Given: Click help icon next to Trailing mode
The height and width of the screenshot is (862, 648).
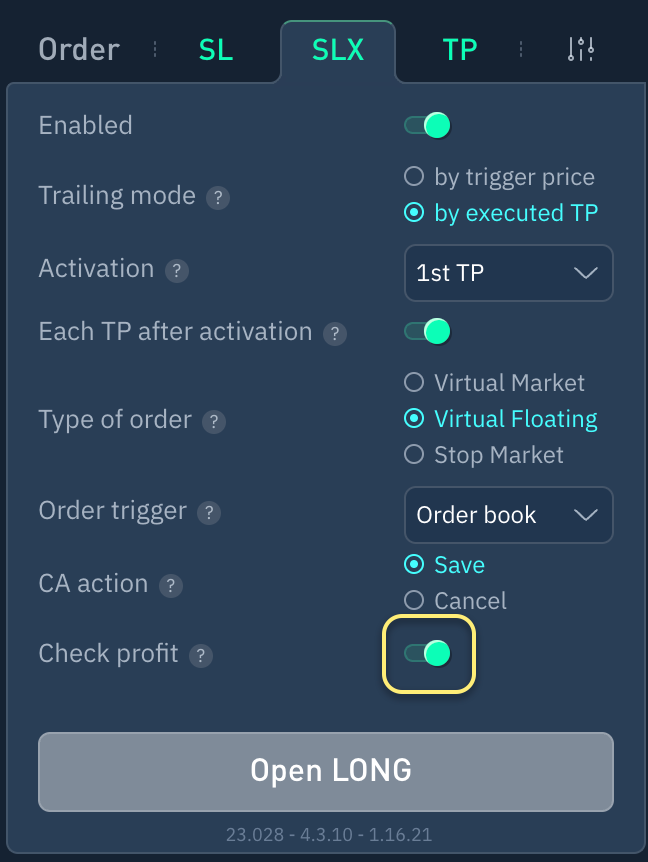Looking at the screenshot, I should pyautogui.click(x=218, y=198).
